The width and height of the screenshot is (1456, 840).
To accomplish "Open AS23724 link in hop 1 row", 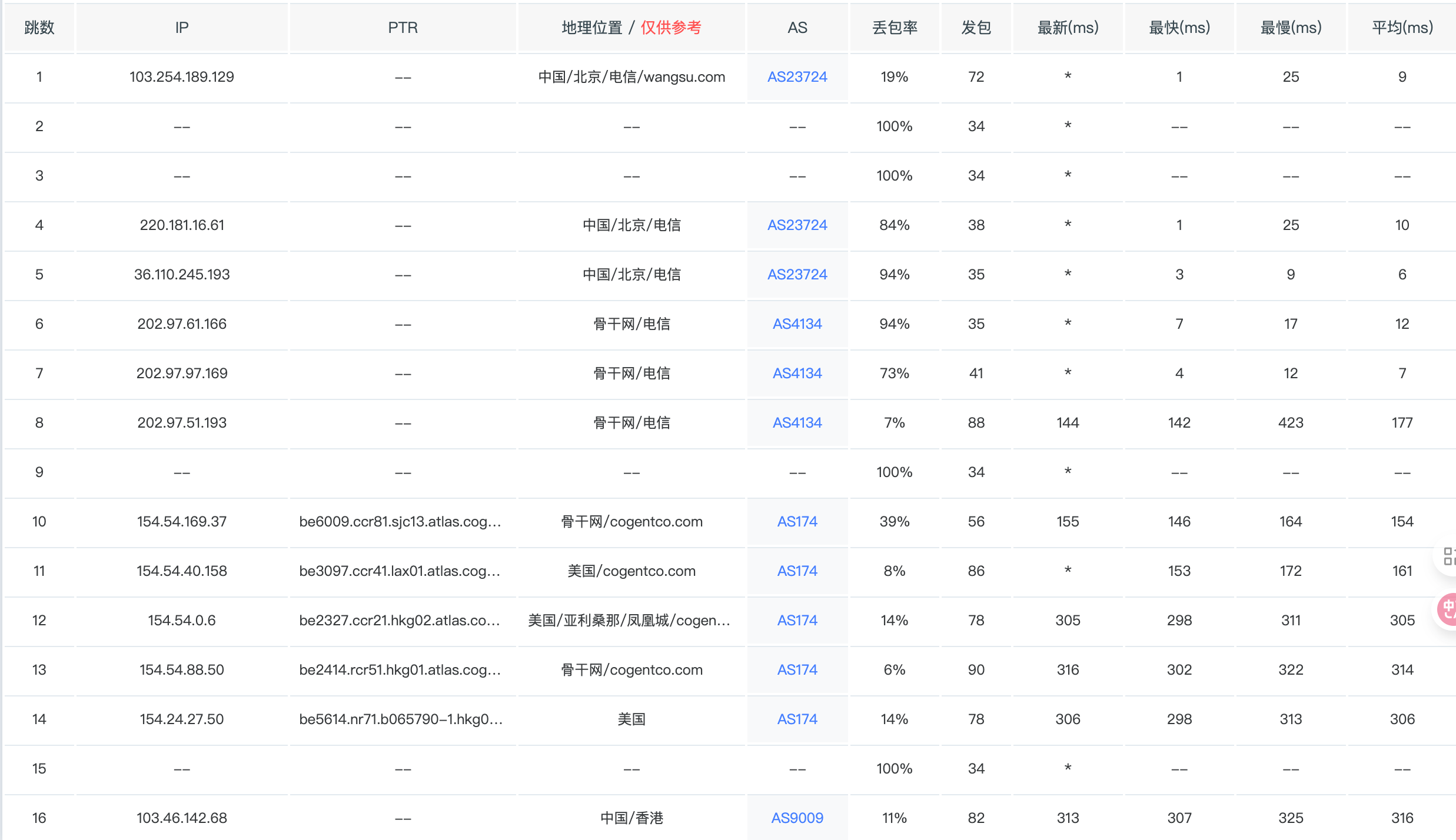I will [x=797, y=77].
